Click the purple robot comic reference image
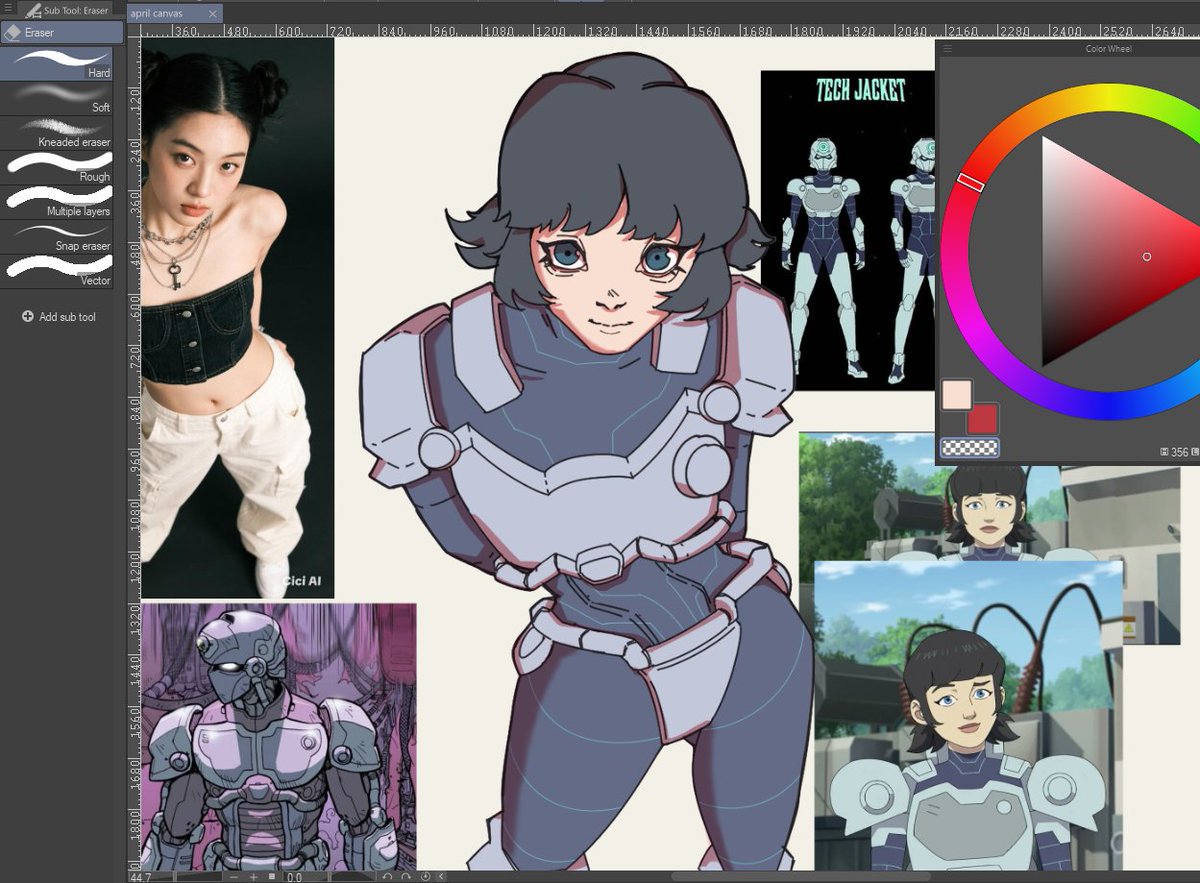Image resolution: width=1200 pixels, height=883 pixels. (278, 736)
